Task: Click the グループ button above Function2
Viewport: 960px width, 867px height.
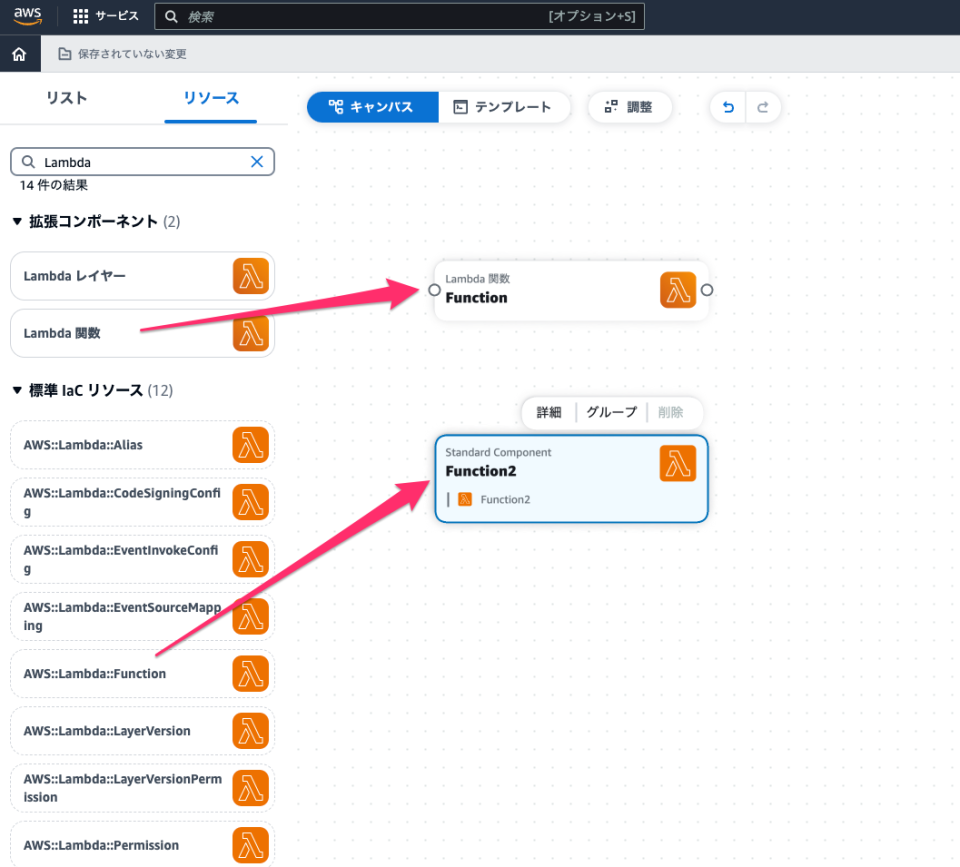Action: (611, 412)
